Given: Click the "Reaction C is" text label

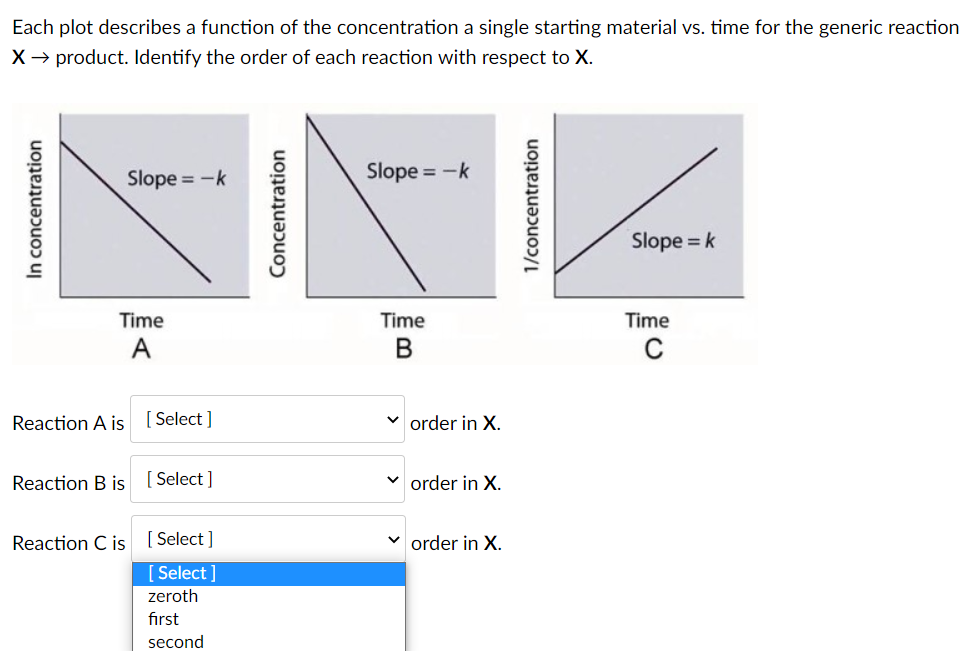Looking at the screenshot, I should (67, 543).
